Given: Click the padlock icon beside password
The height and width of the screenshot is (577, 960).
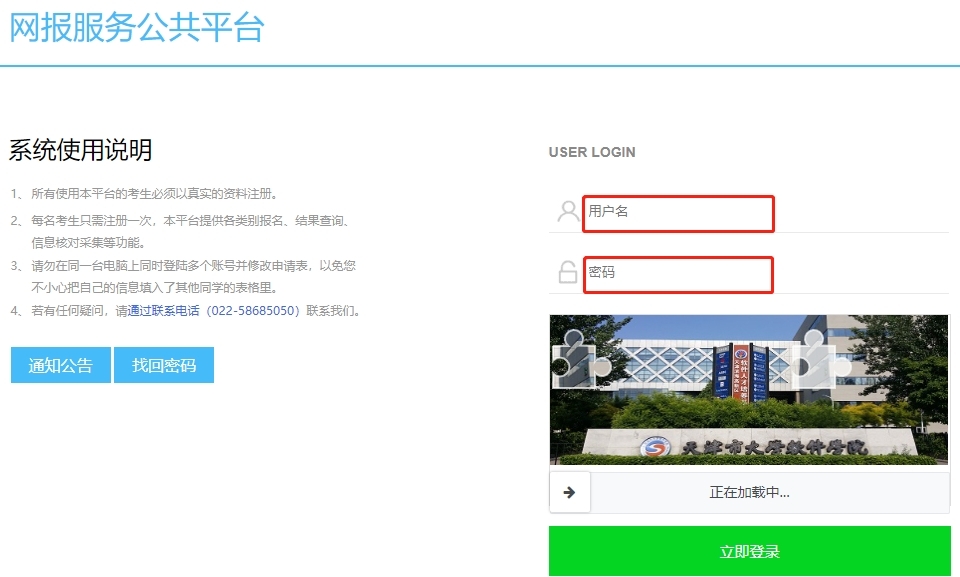Looking at the screenshot, I should 568,272.
